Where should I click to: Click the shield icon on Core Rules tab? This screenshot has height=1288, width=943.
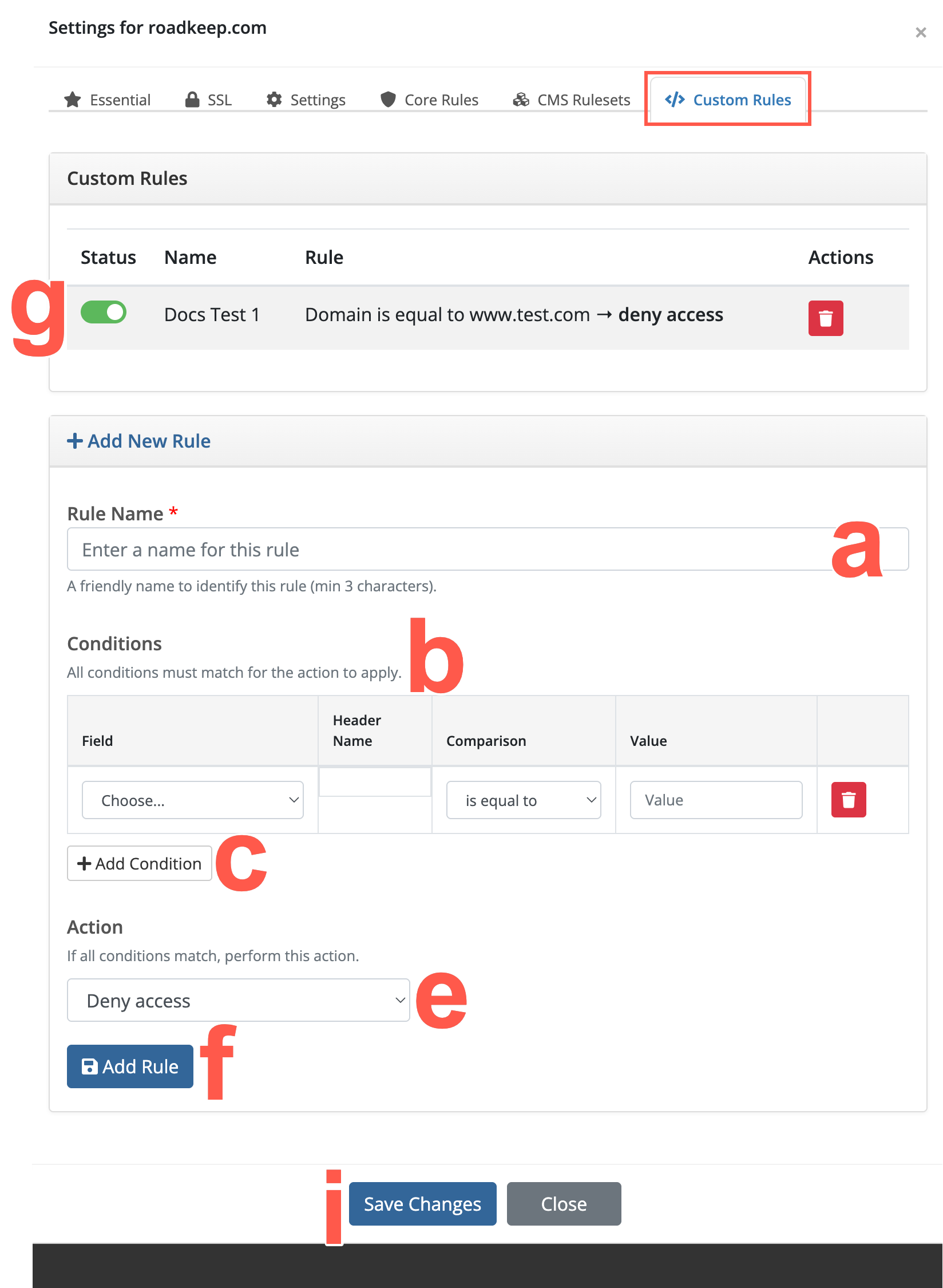(x=388, y=99)
